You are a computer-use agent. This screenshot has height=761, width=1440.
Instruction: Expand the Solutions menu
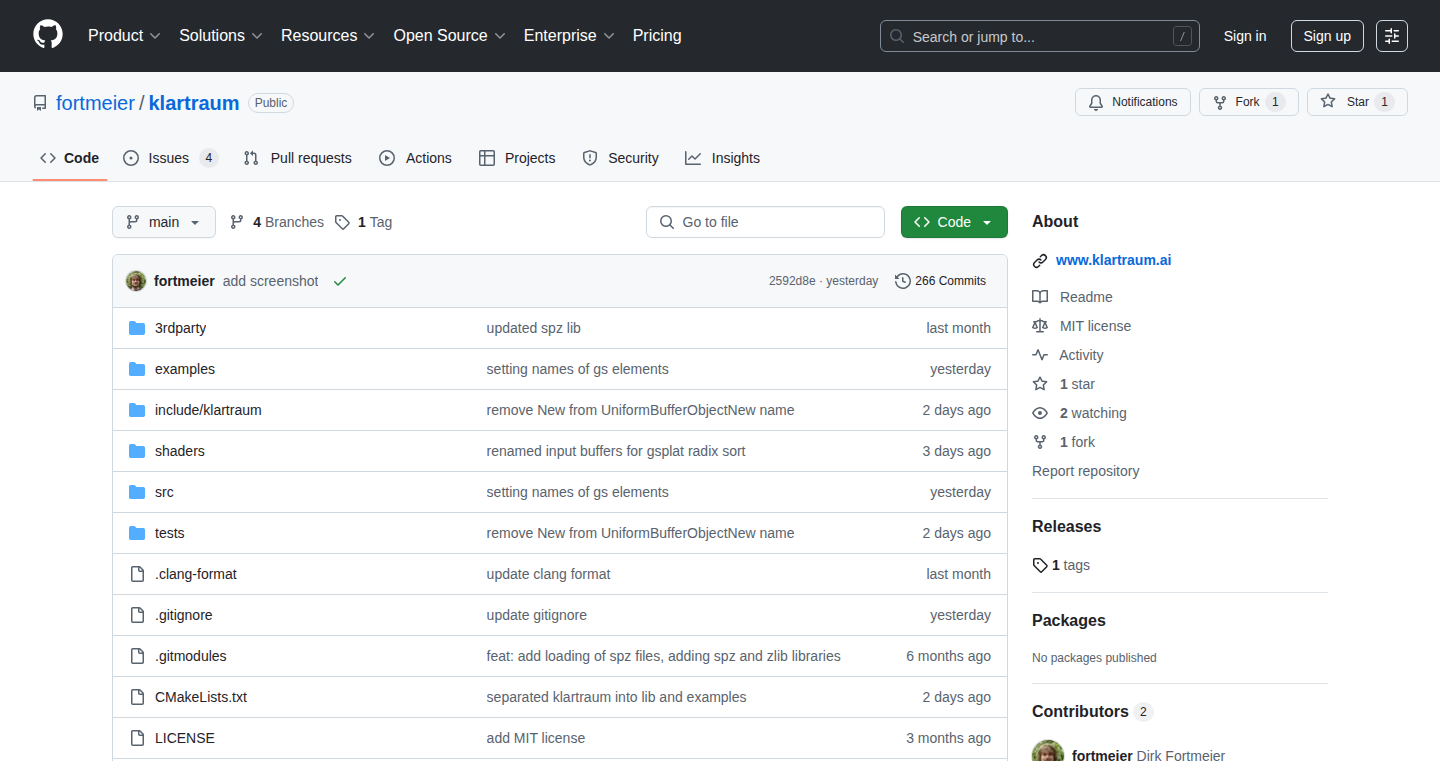(x=221, y=36)
